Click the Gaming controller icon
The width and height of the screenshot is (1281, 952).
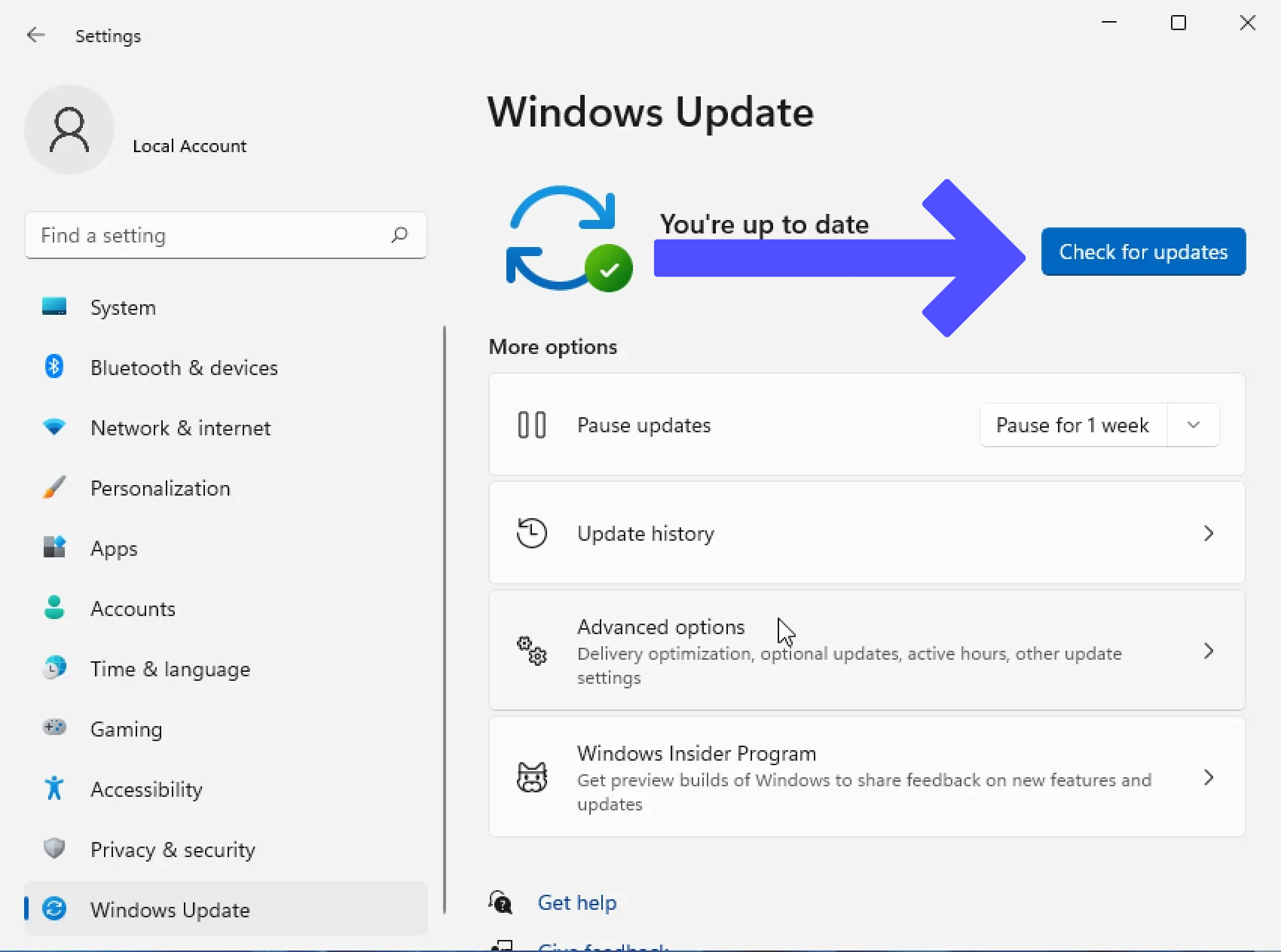click(x=54, y=728)
